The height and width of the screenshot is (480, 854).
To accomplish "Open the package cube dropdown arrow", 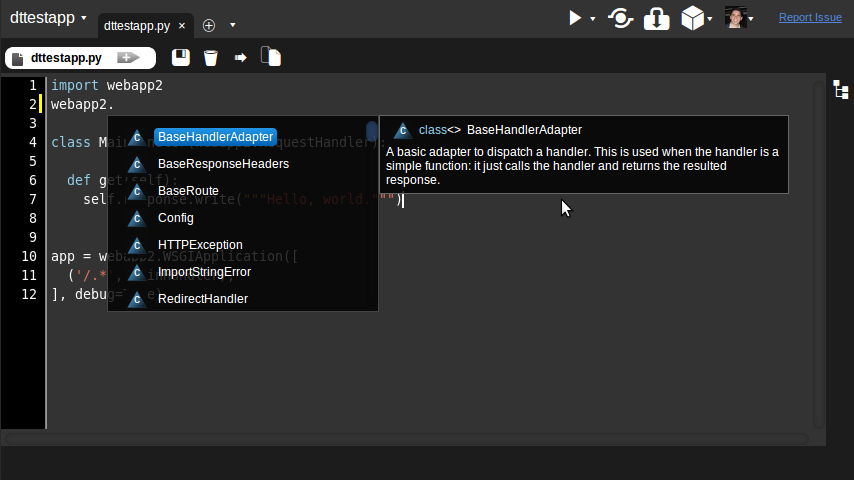I will click(x=710, y=19).
